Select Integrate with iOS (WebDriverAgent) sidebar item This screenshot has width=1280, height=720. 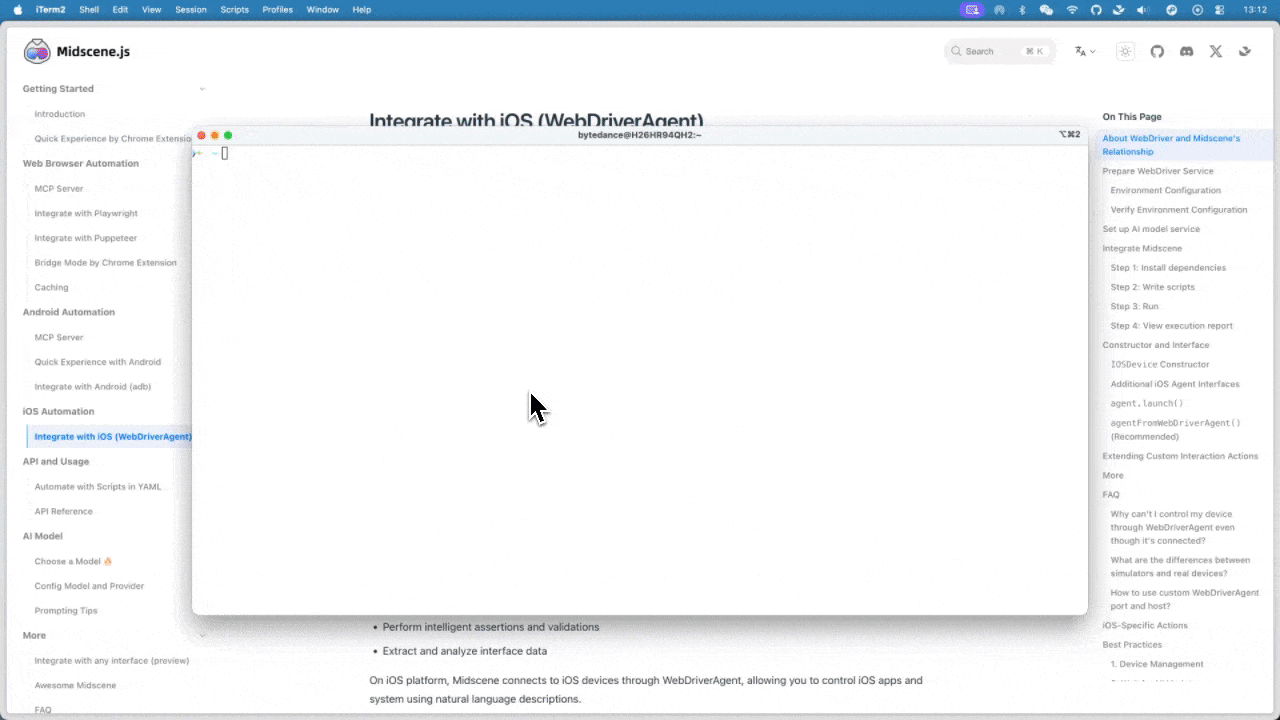pos(112,436)
